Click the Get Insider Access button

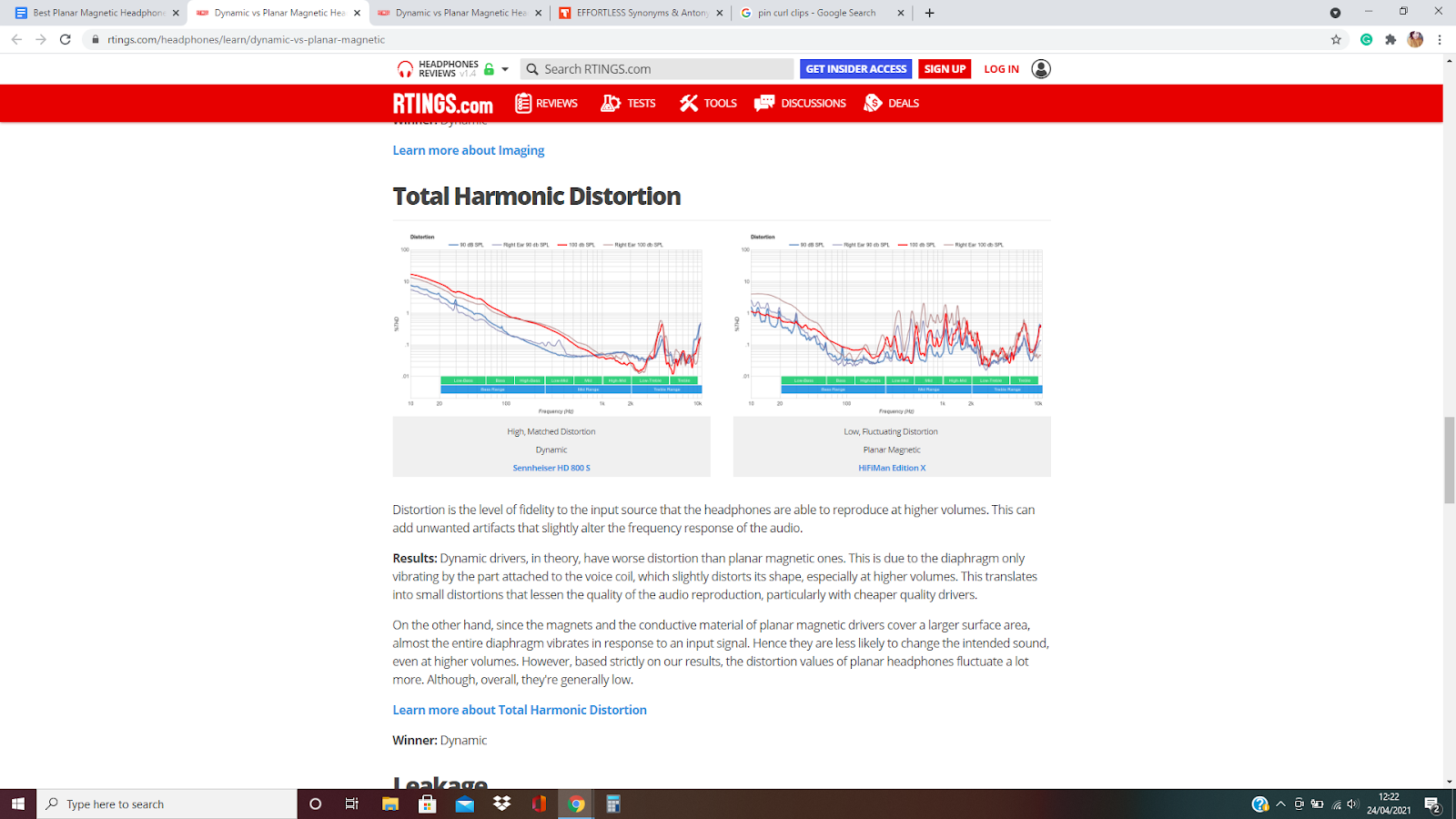856,69
